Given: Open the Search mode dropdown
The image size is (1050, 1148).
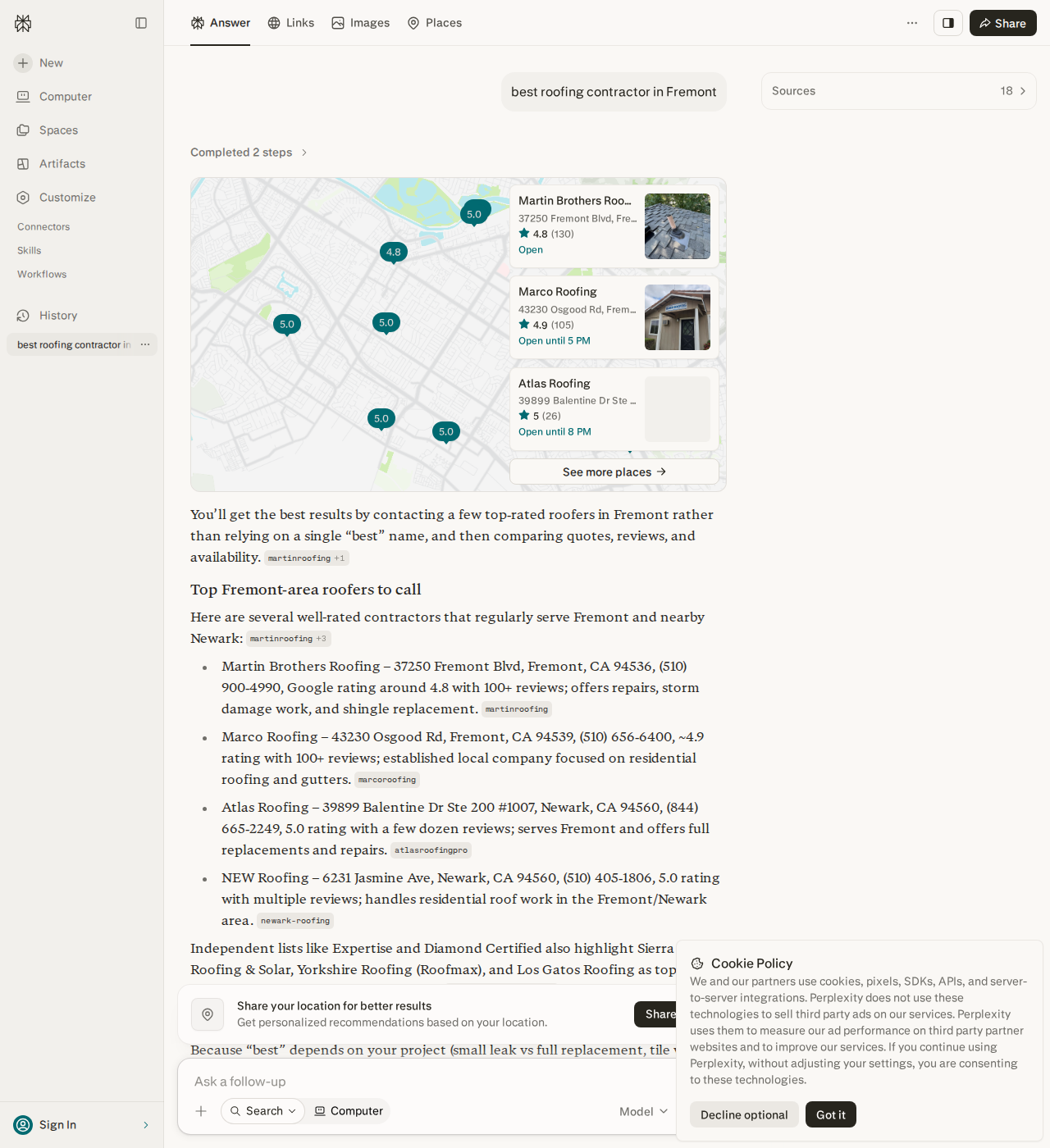Looking at the screenshot, I should click(x=262, y=1111).
